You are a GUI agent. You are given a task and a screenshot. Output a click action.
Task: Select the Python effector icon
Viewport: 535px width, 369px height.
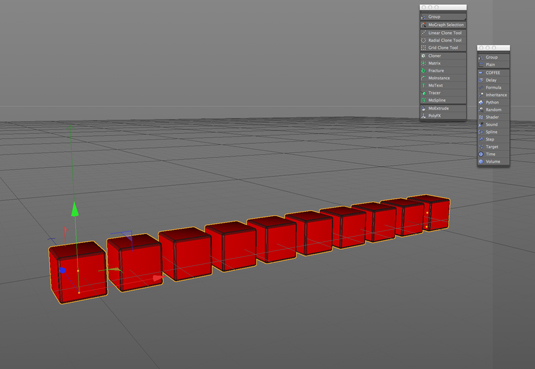coord(481,102)
